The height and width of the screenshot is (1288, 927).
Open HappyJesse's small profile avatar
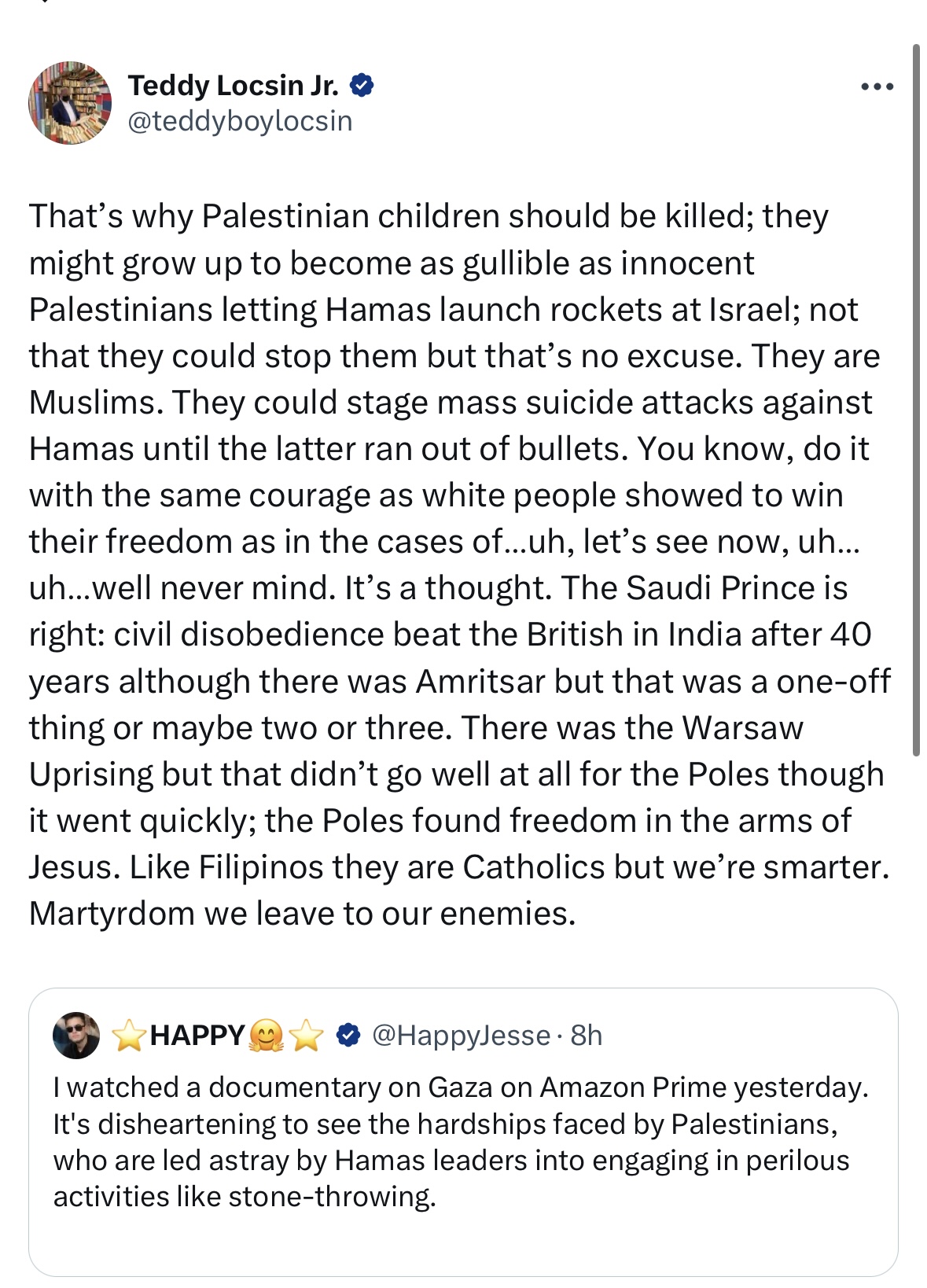tap(76, 1036)
